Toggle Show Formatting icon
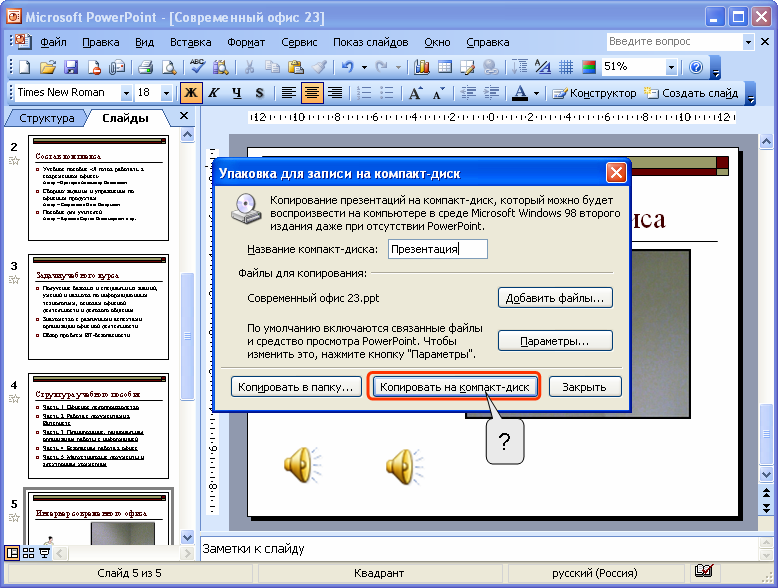Viewport: 778px width, 588px height. coord(543,67)
